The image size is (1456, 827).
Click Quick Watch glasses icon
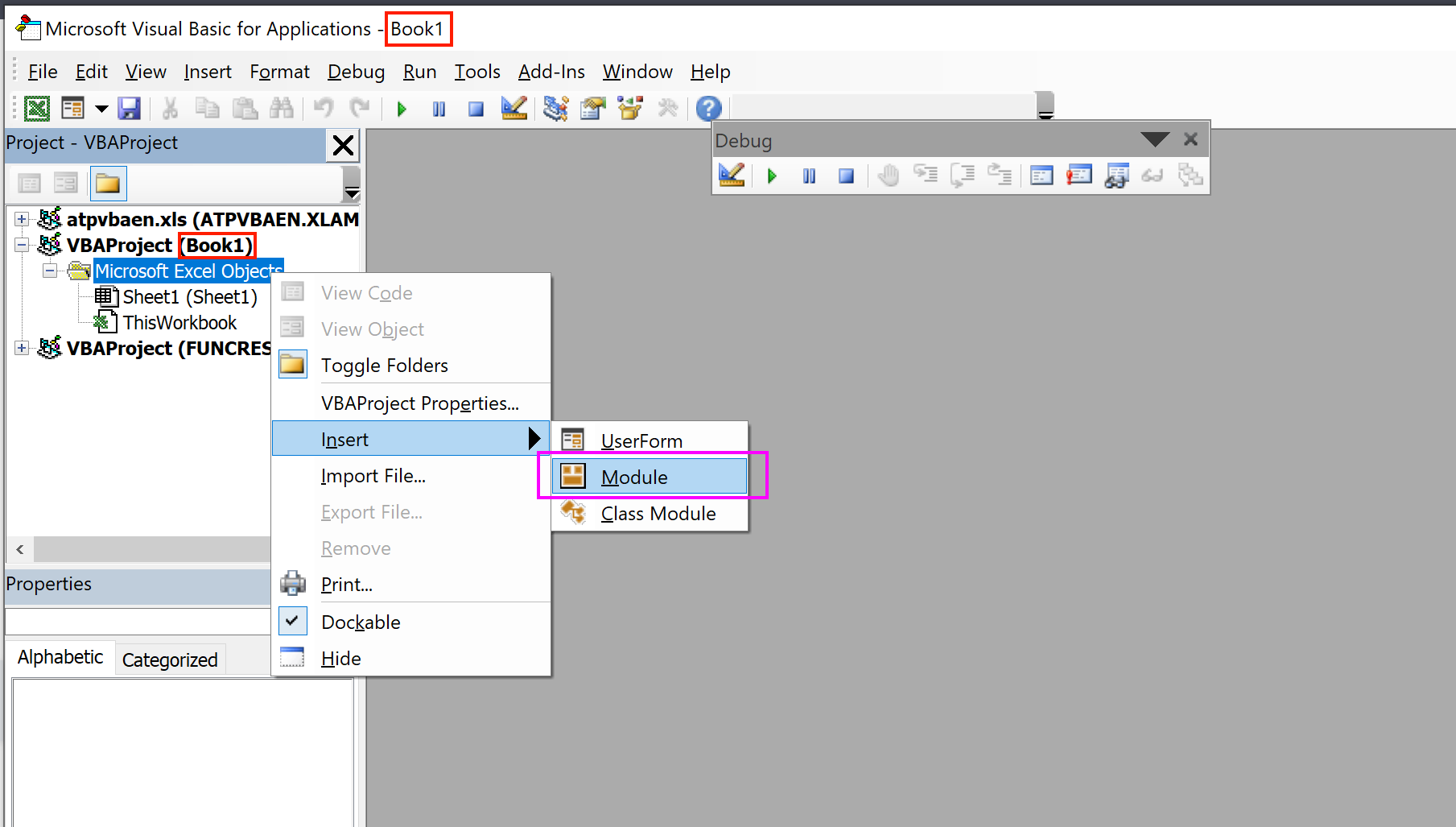1153,175
